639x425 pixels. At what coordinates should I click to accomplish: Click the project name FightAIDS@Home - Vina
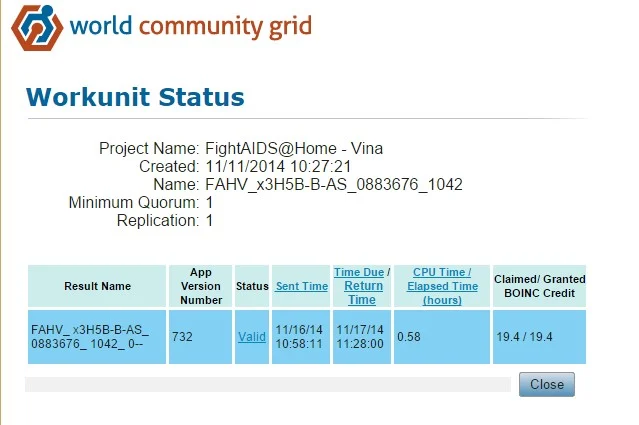294,148
